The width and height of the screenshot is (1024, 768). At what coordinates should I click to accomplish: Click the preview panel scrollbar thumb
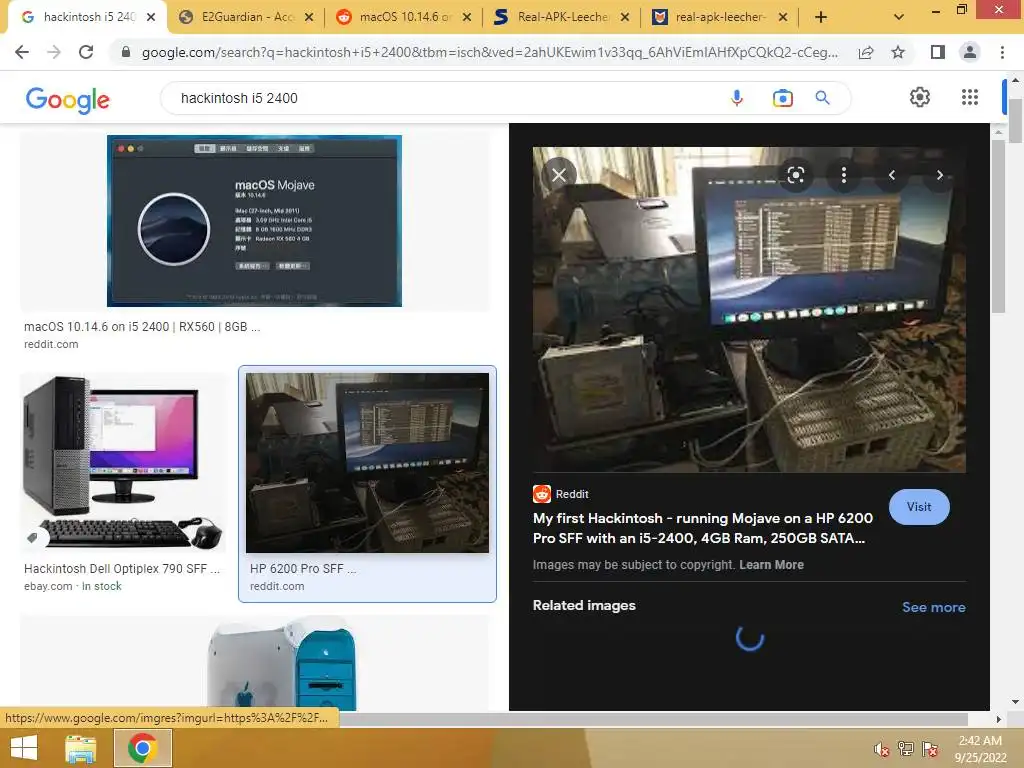[998, 226]
